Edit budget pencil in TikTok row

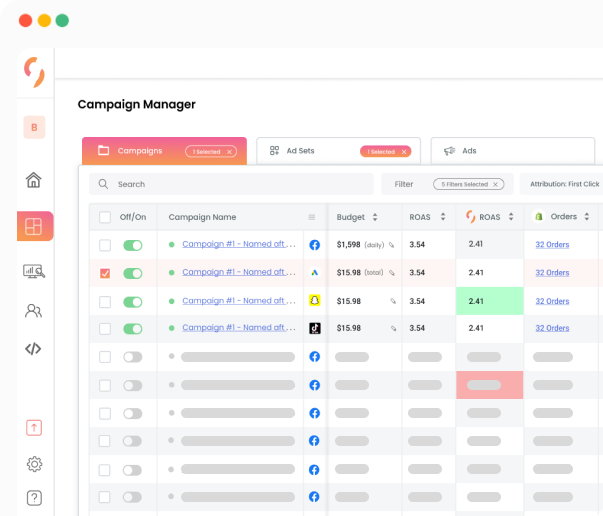click(393, 328)
